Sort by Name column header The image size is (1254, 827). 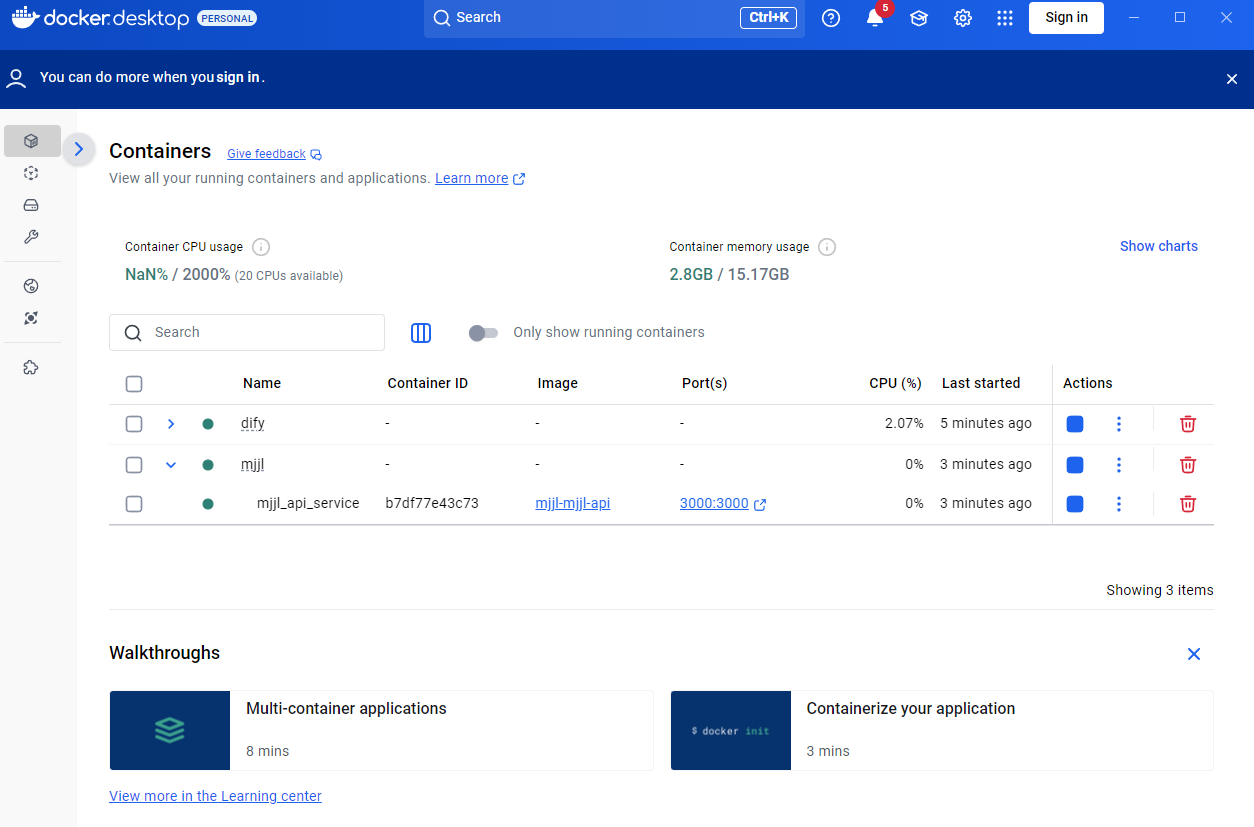tap(262, 383)
